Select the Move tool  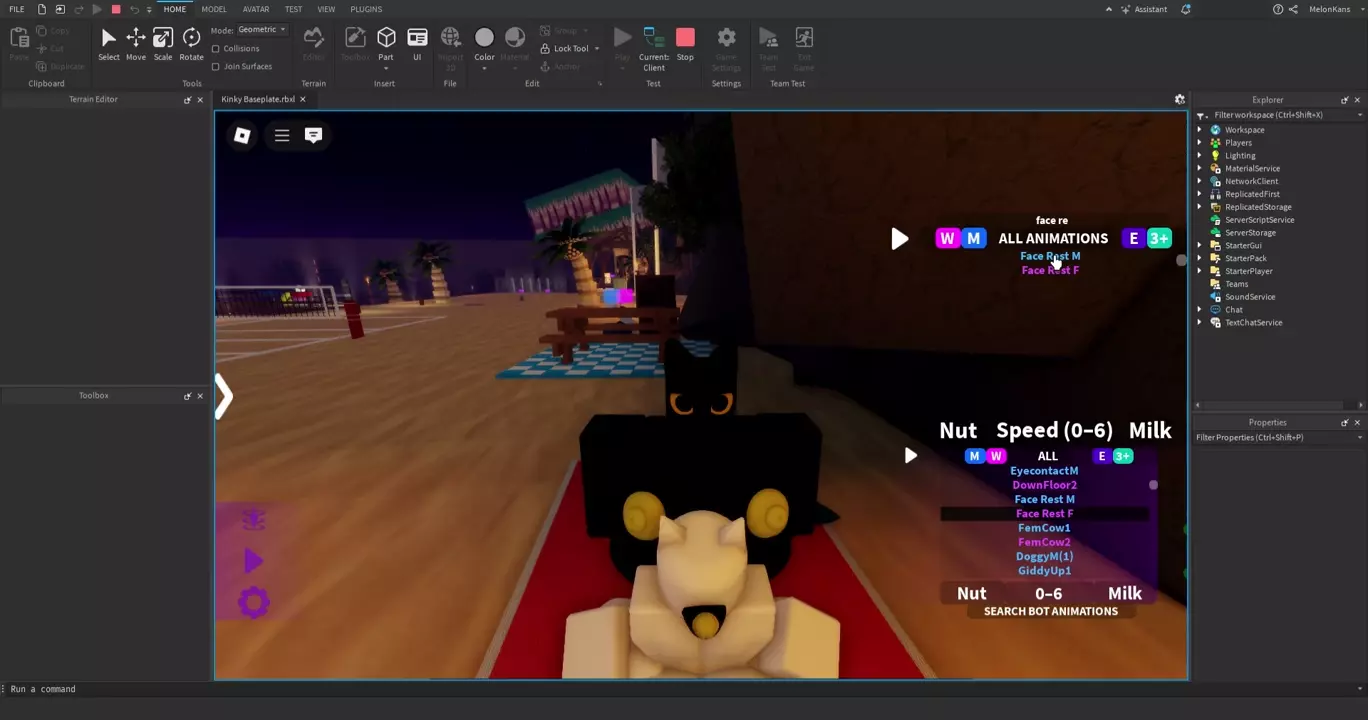click(135, 44)
